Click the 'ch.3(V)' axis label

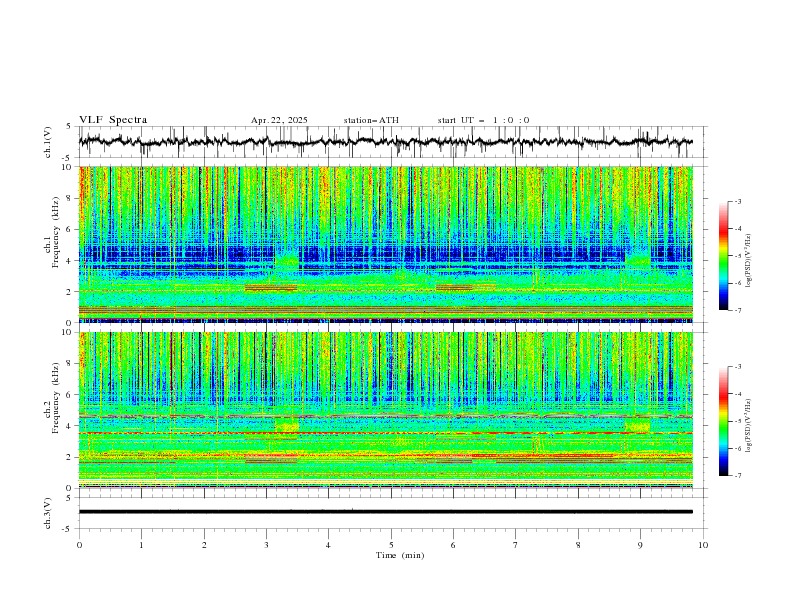pos(48,513)
